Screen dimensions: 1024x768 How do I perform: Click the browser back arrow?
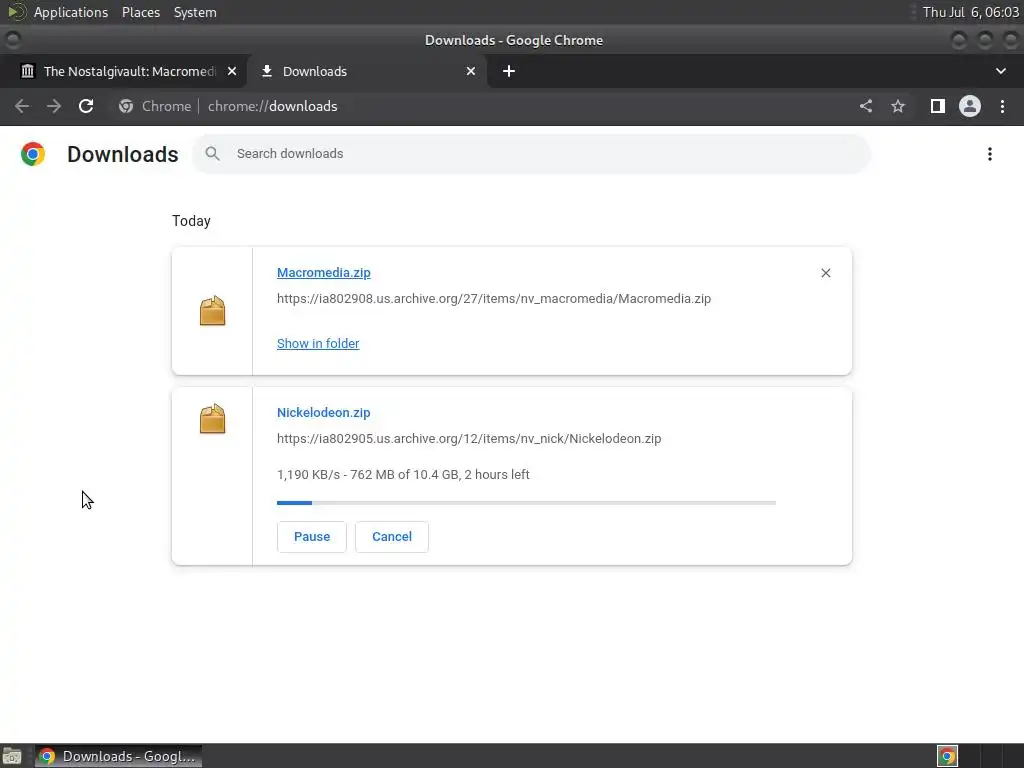[22, 106]
